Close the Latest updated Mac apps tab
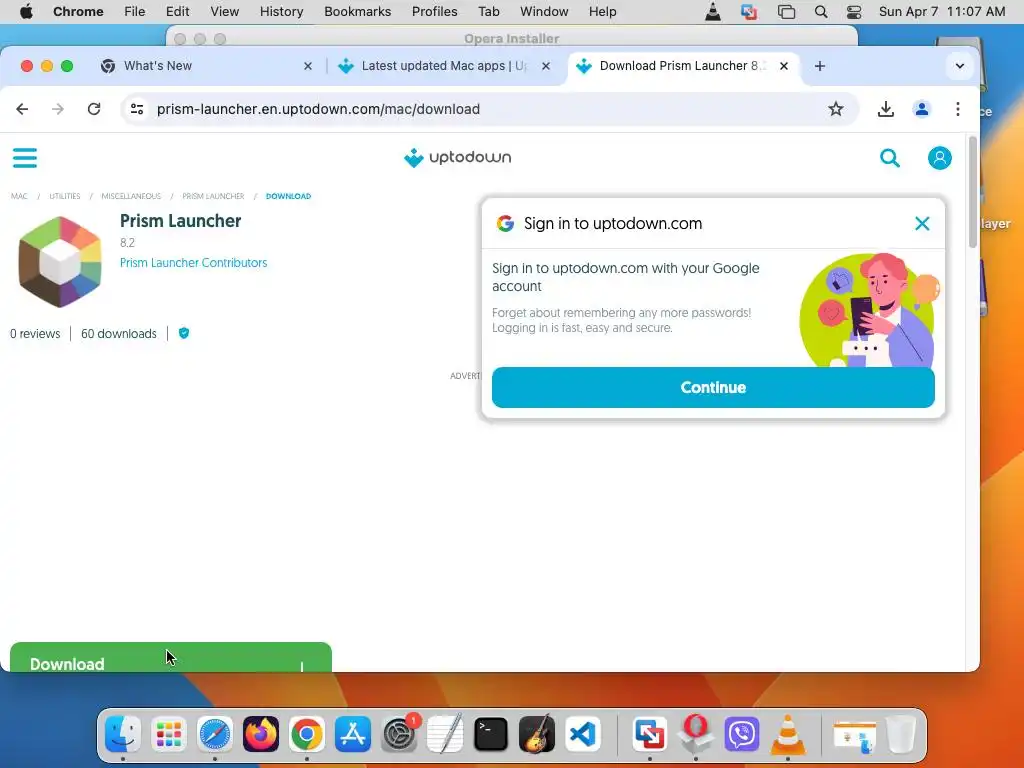This screenshot has width=1024, height=768. click(546, 66)
